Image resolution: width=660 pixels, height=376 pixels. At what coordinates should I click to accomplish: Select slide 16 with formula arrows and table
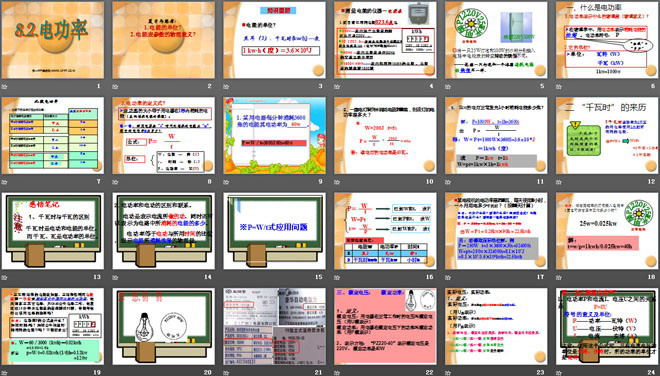tap(385, 231)
